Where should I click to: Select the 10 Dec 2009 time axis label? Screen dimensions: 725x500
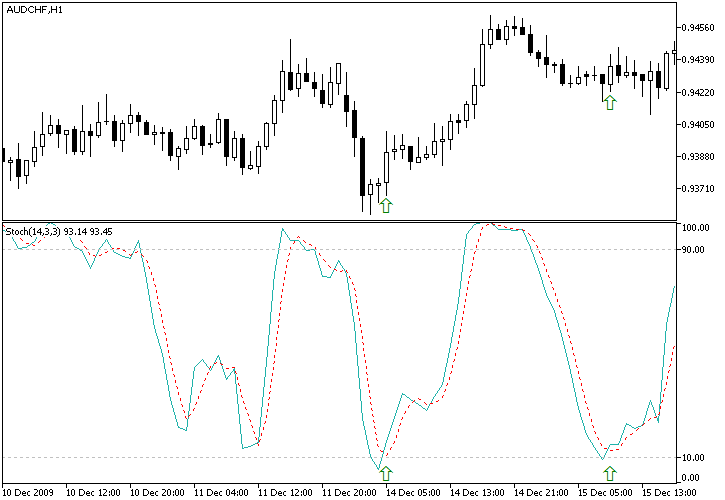(x=30, y=492)
